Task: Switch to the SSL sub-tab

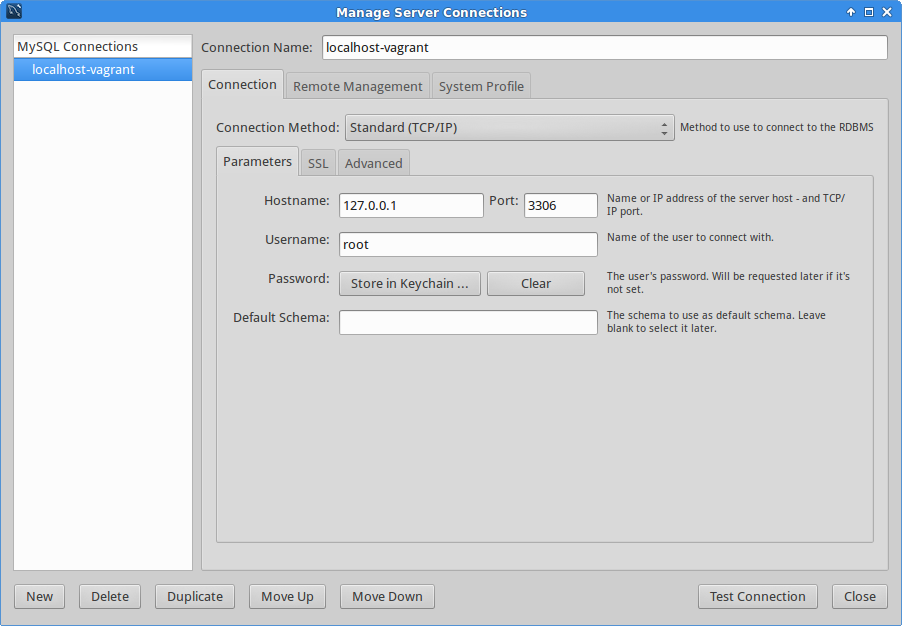Action: [x=318, y=163]
